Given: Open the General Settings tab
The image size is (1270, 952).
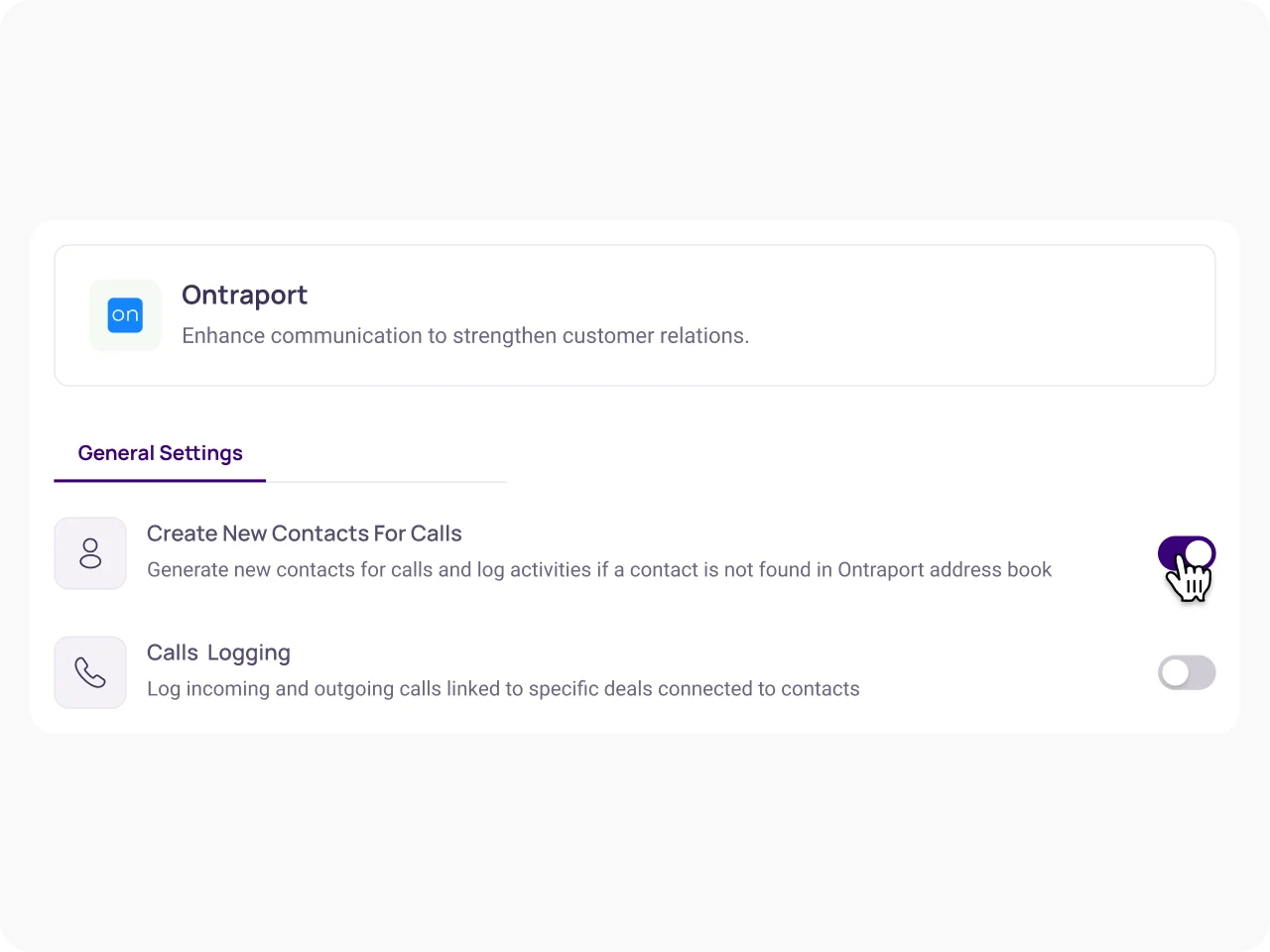Looking at the screenshot, I should point(160,453).
